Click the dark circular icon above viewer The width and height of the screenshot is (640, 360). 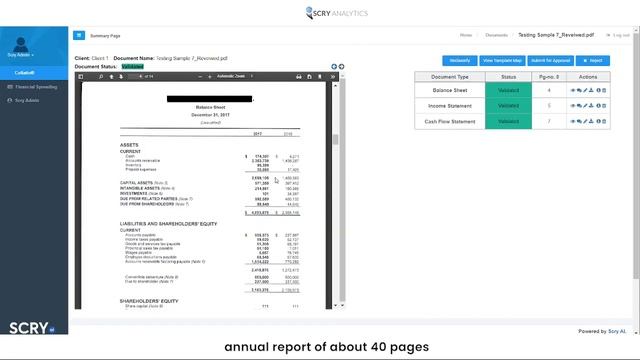341,67
